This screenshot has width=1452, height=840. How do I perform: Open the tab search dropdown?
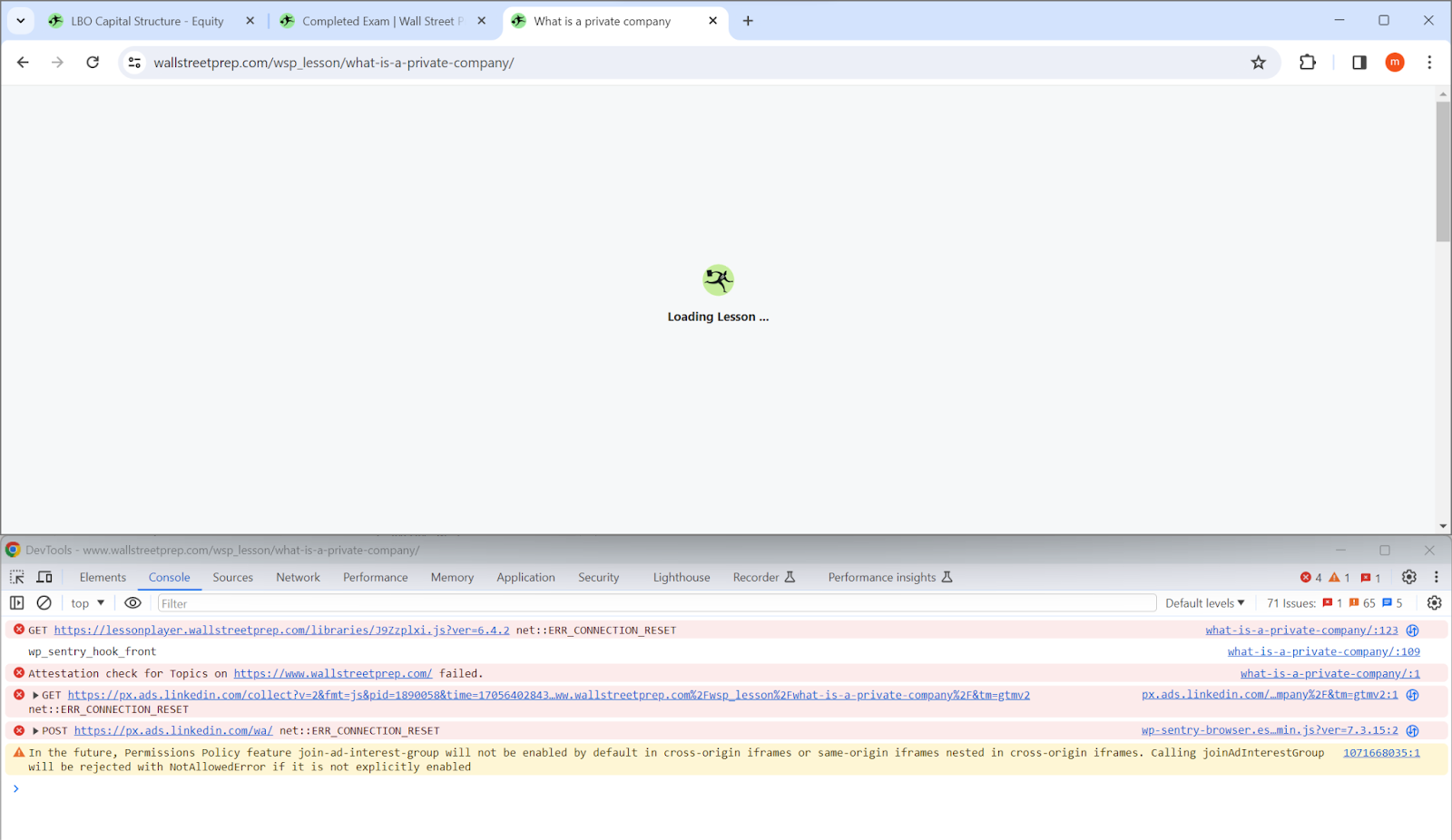pos(20,21)
